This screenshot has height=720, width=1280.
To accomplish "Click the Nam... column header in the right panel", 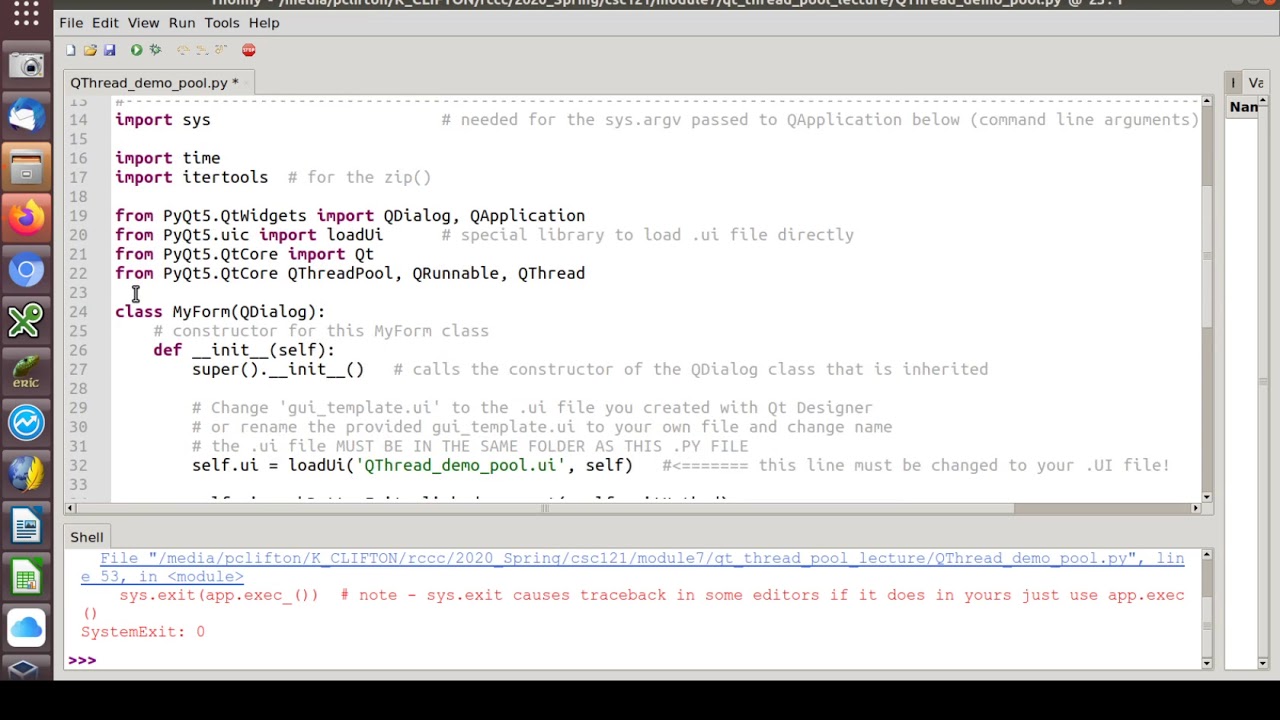I will point(1244,107).
